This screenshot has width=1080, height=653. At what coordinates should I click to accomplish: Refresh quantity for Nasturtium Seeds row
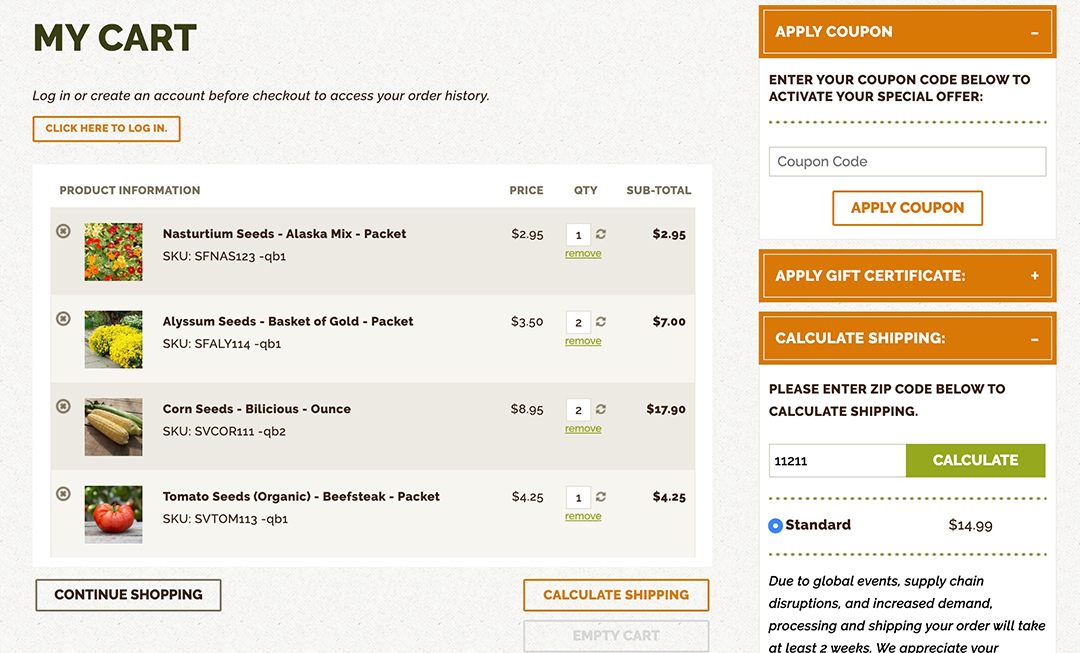[601, 234]
